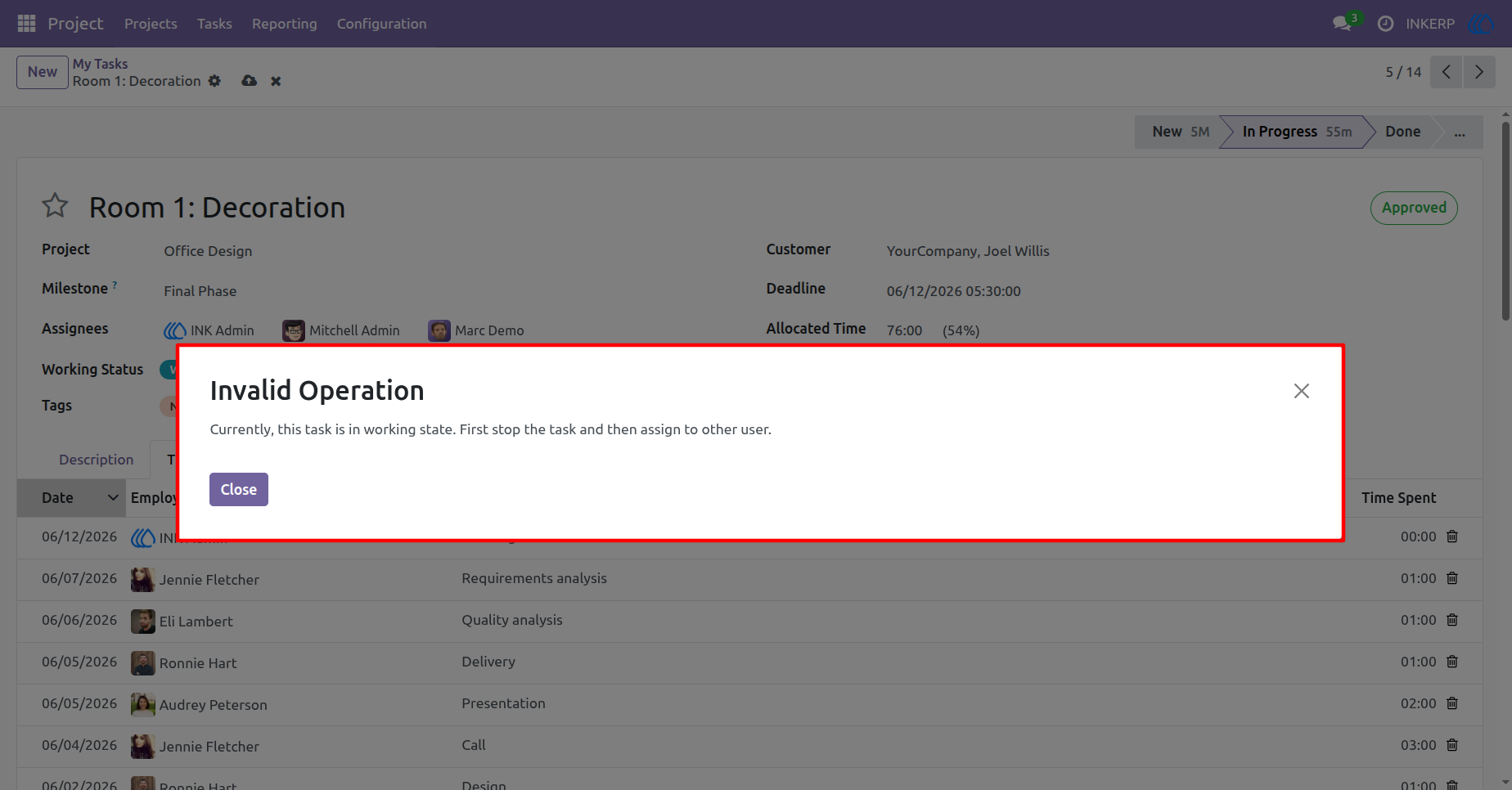Delete the 06/12/2026 timesheet row
The height and width of the screenshot is (790, 1512).
pyautogui.click(x=1452, y=536)
